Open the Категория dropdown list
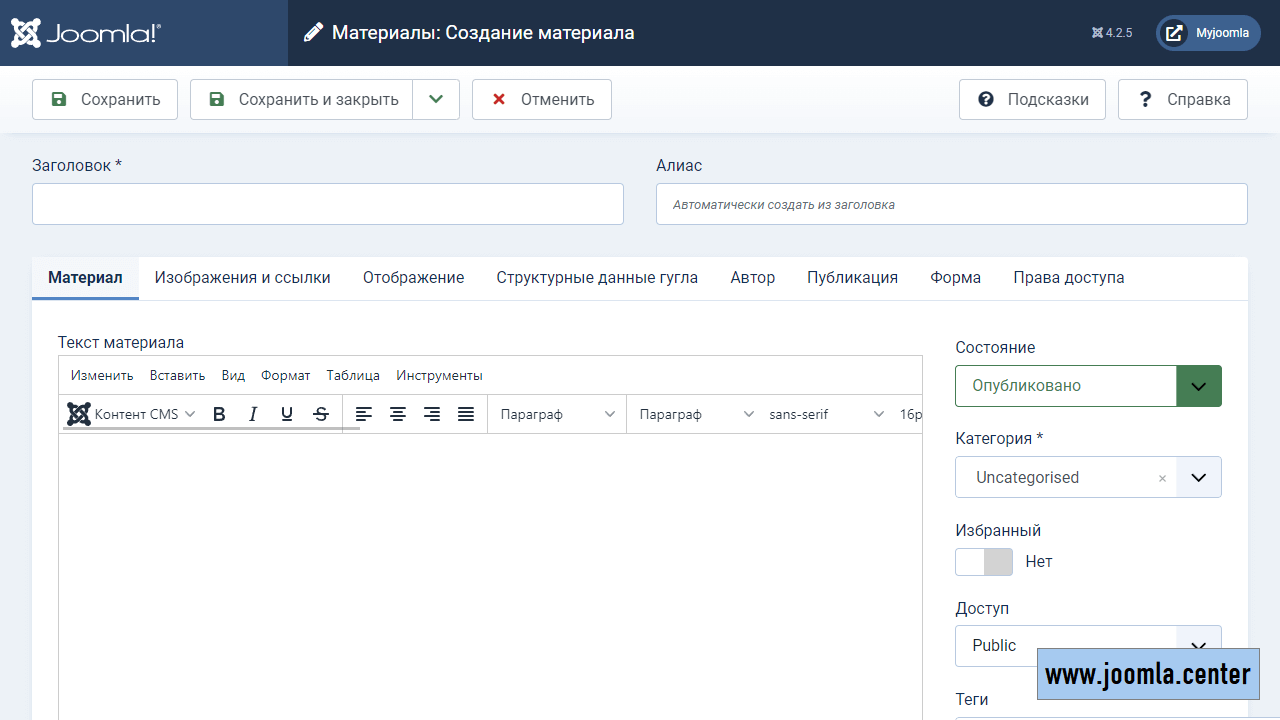The height and width of the screenshot is (720, 1280). tap(1198, 478)
